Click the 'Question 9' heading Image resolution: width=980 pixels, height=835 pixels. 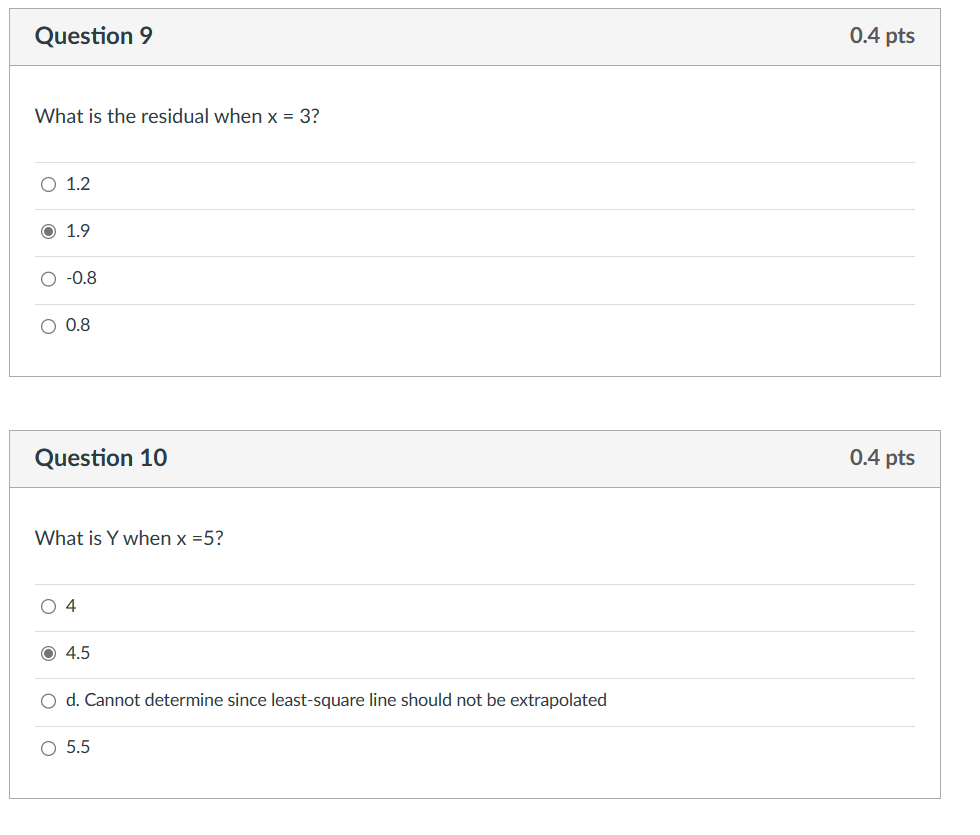(94, 36)
